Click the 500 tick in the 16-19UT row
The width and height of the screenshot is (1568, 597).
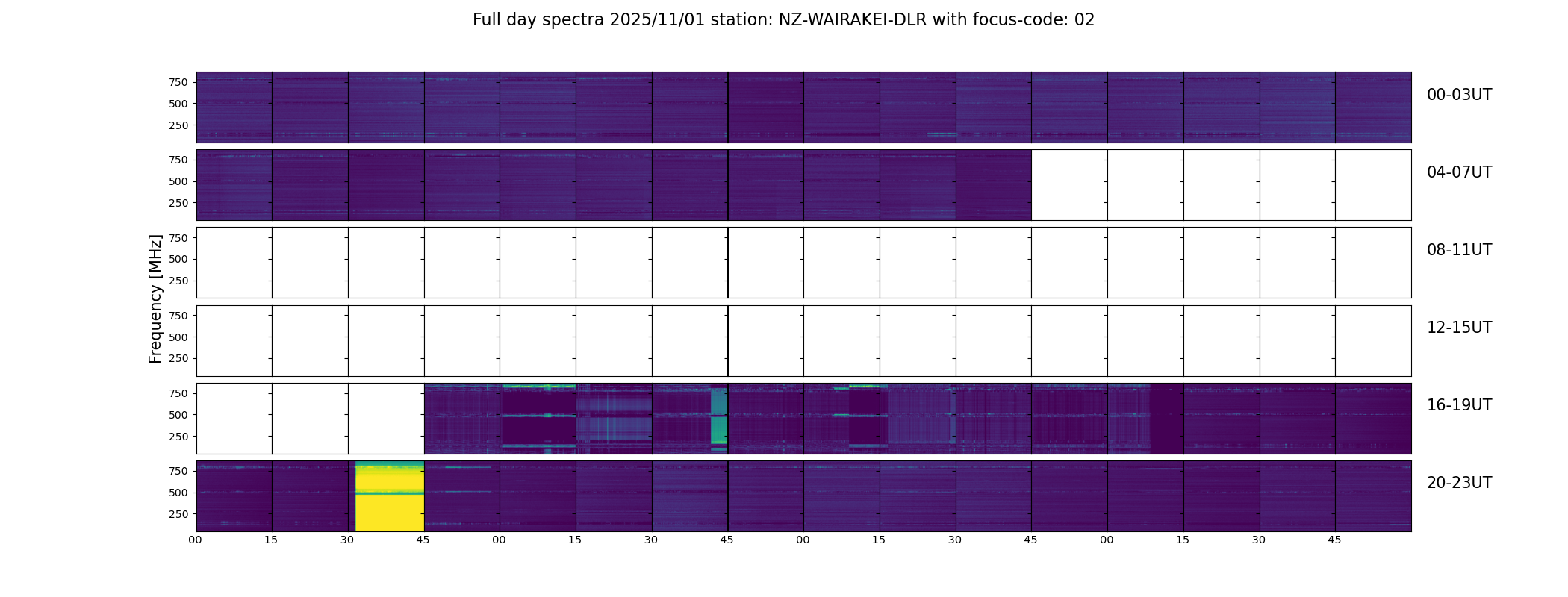pos(178,415)
